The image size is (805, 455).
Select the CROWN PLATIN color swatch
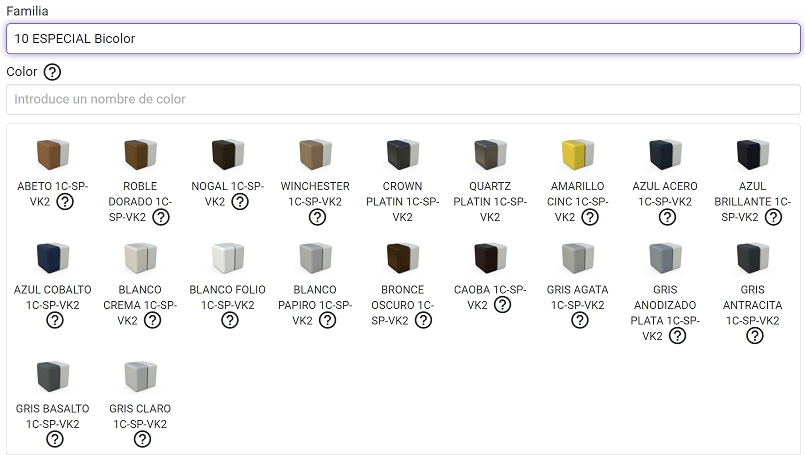coord(402,155)
